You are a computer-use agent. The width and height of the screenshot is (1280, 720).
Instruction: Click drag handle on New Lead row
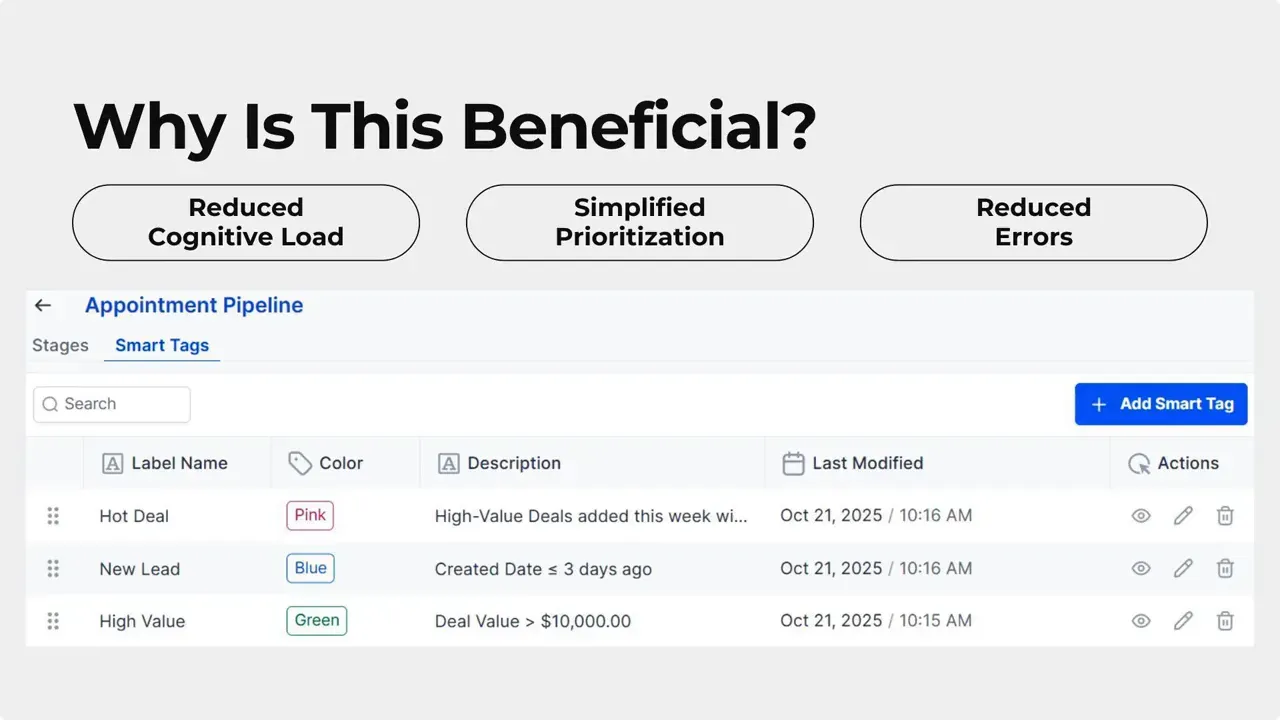[x=53, y=568]
